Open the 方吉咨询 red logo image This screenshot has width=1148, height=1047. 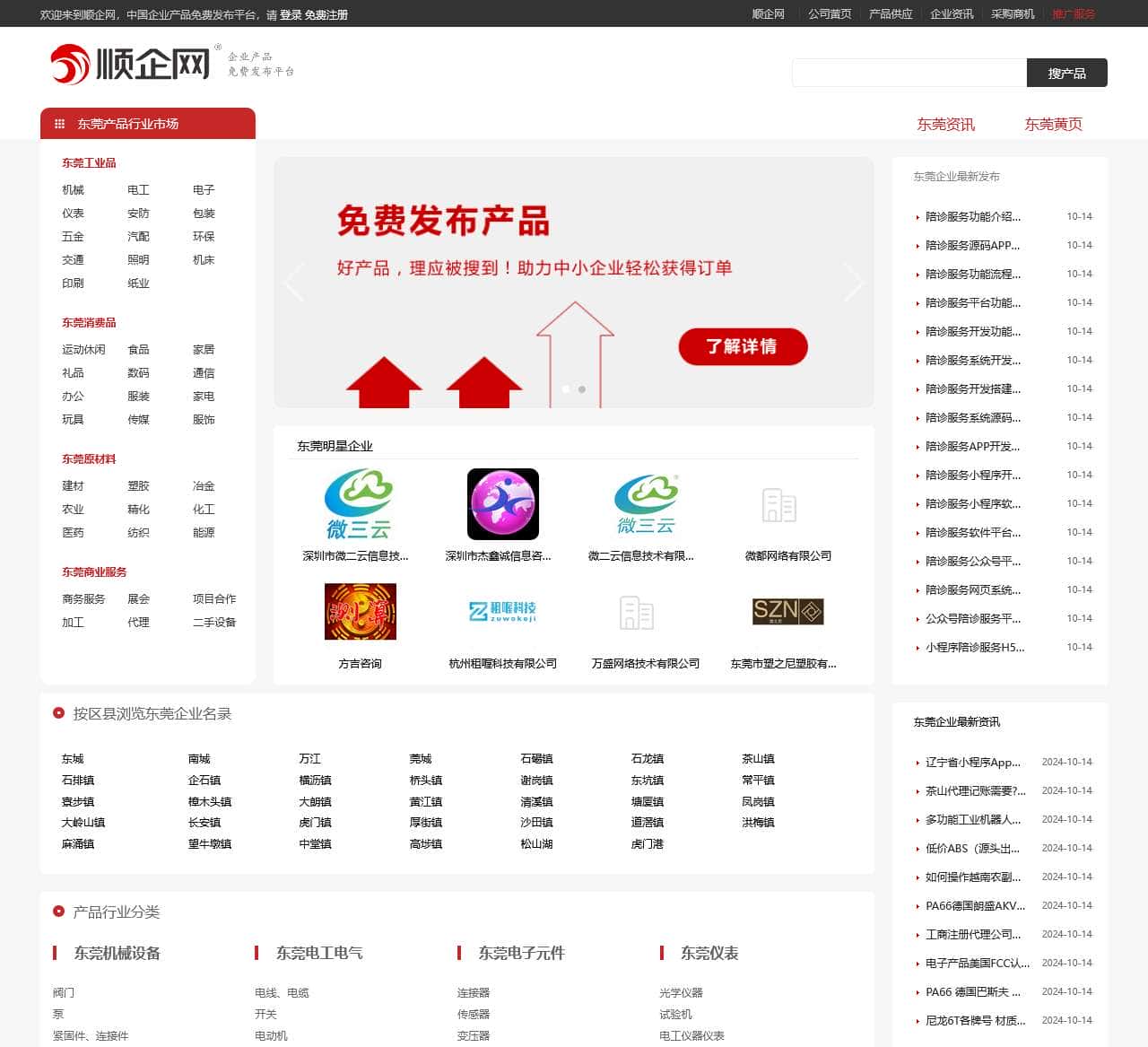(360, 612)
